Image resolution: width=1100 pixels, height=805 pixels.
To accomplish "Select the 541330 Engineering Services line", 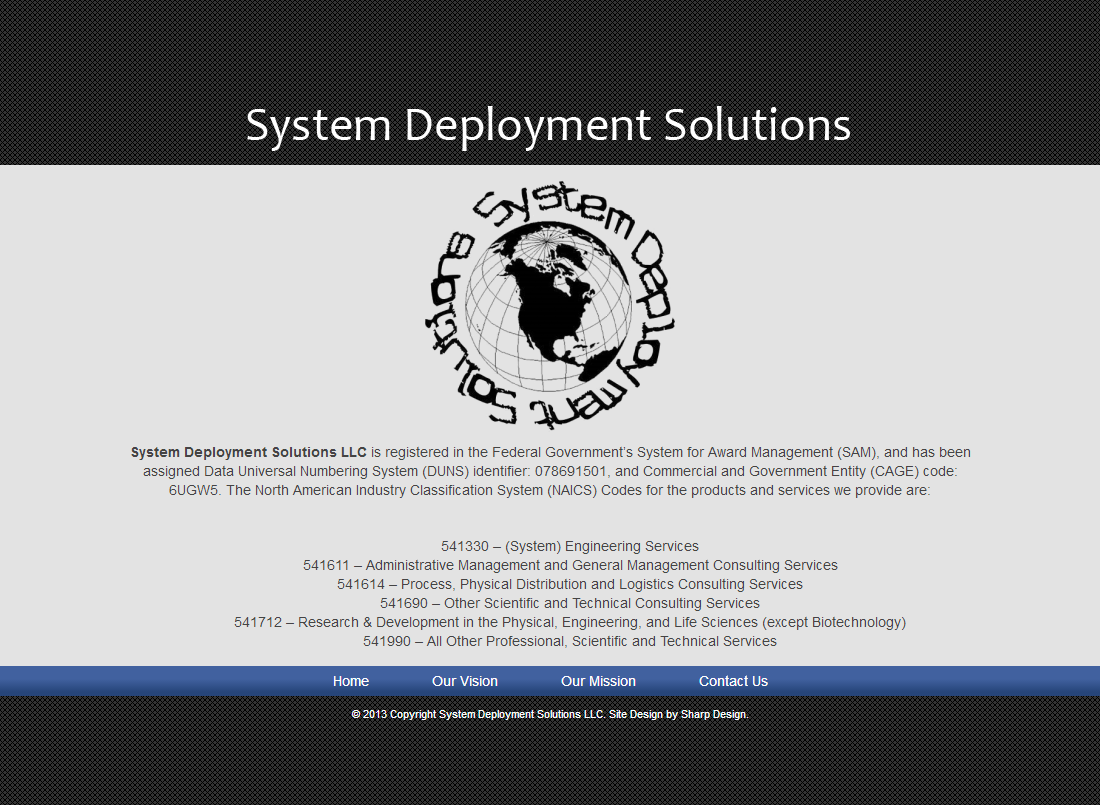I will [570, 546].
